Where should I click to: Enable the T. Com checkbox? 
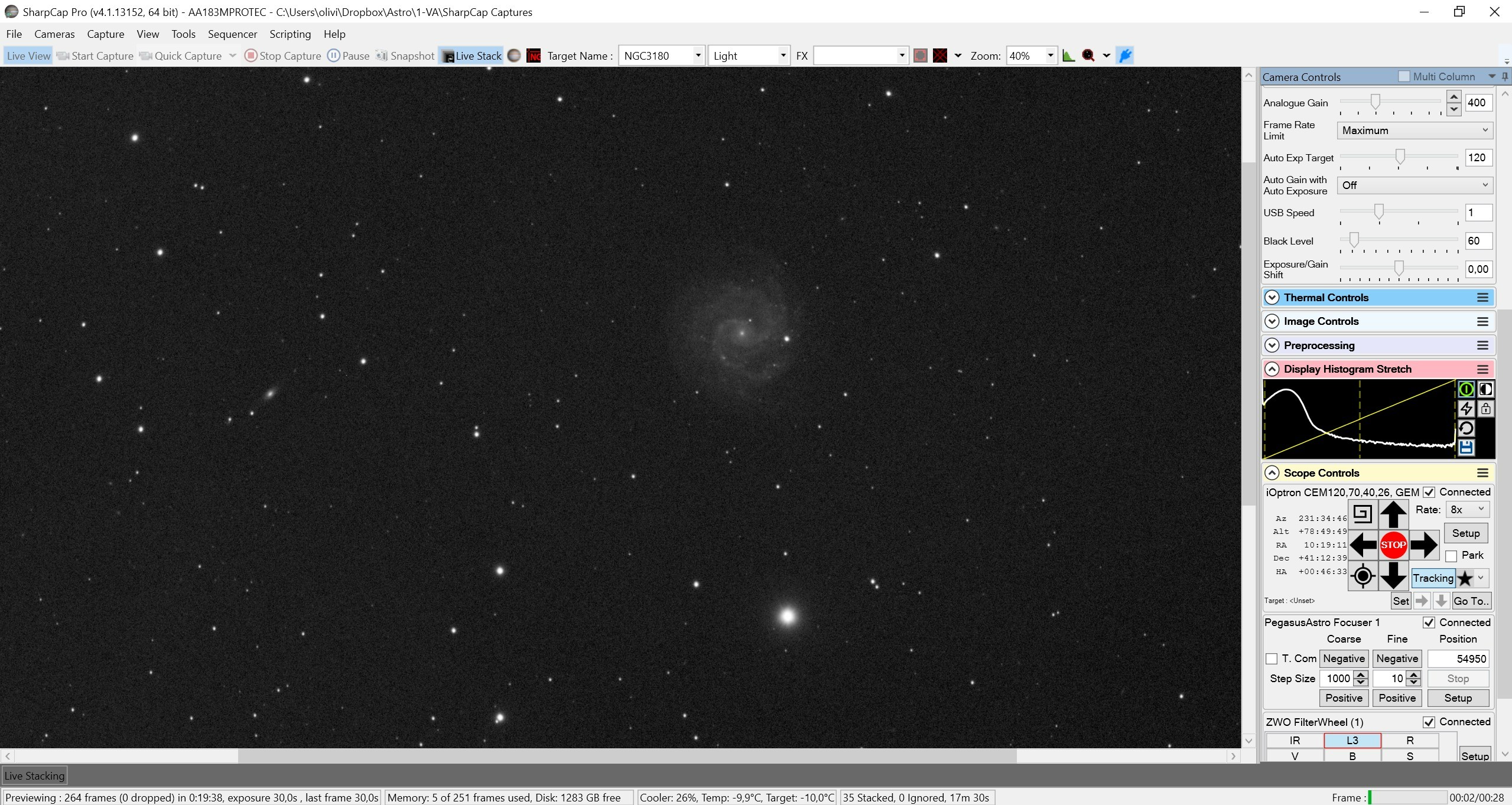(1272, 659)
